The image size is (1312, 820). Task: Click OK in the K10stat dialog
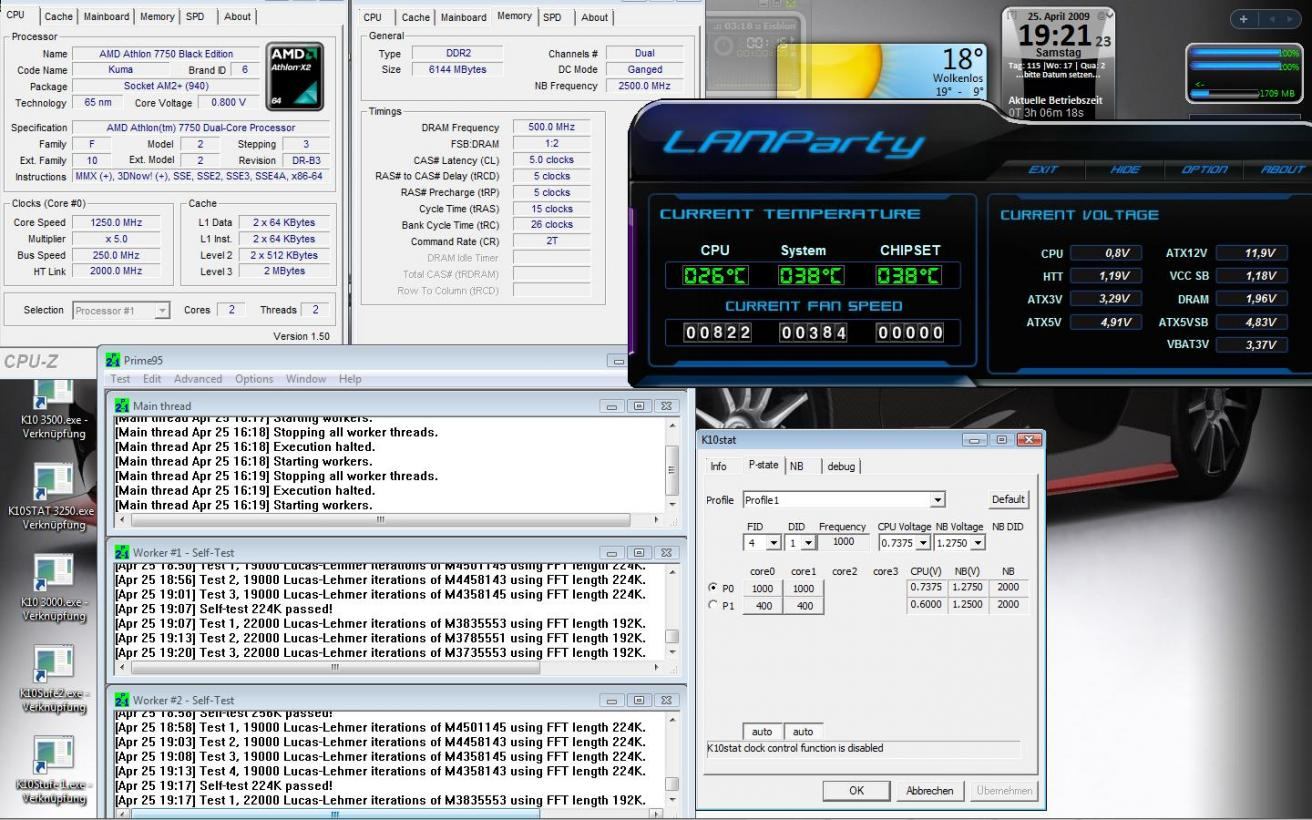click(x=856, y=790)
